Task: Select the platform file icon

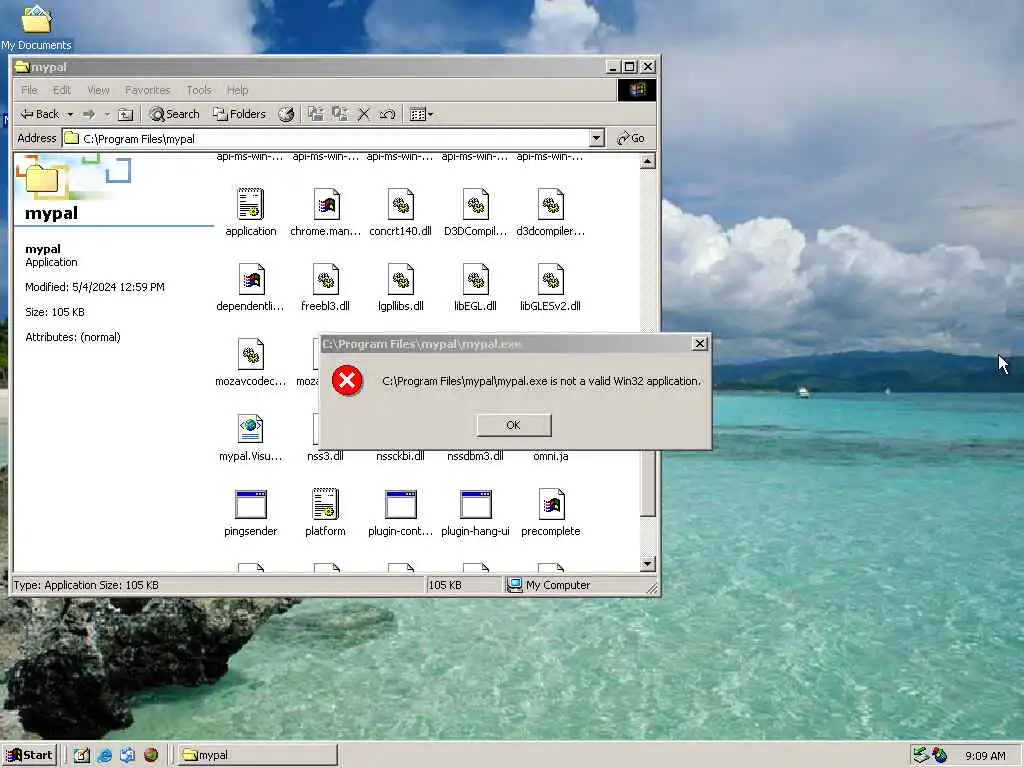Action: [325, 505]
